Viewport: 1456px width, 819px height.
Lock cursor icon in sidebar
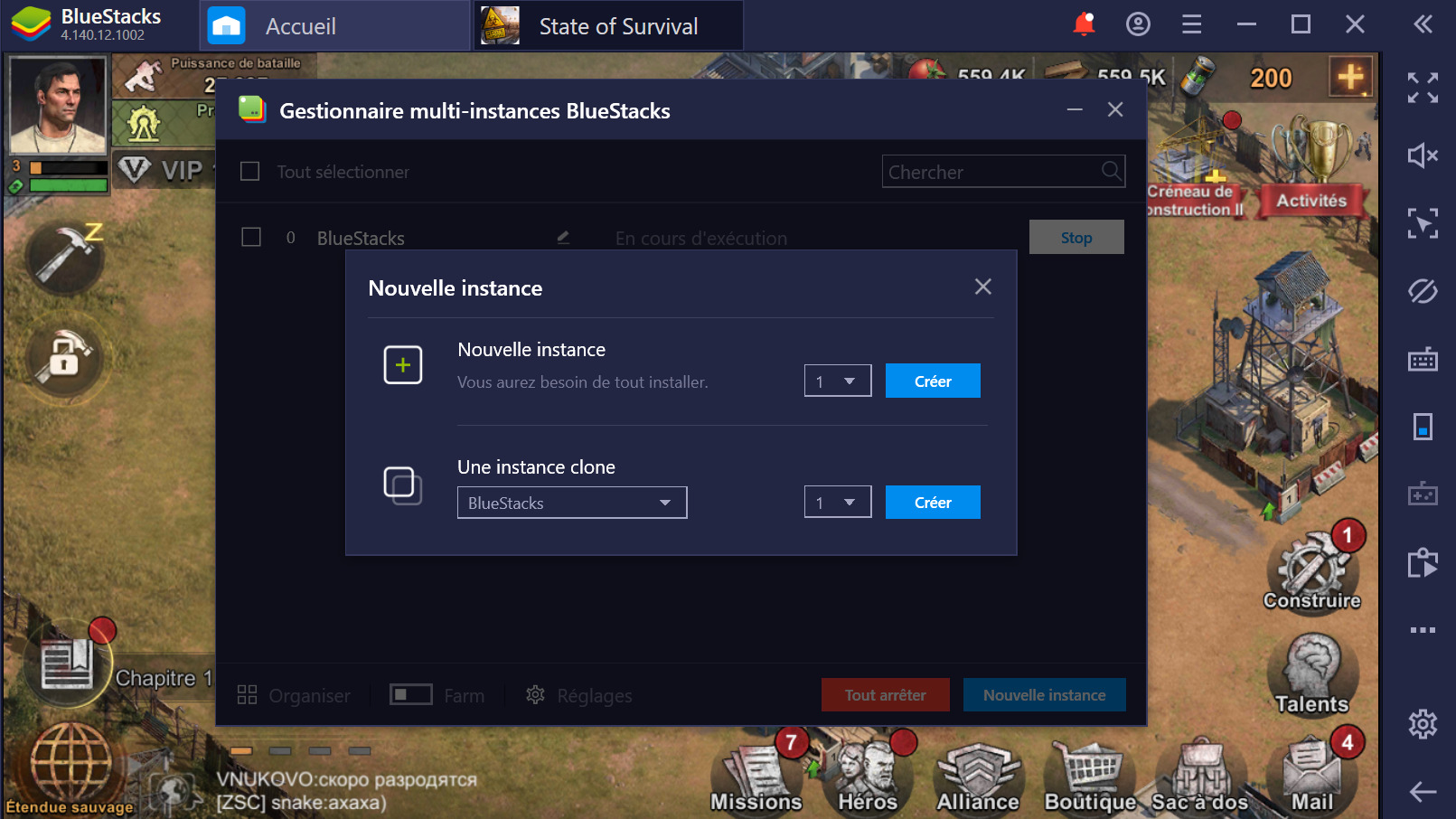pos(1423,223)
